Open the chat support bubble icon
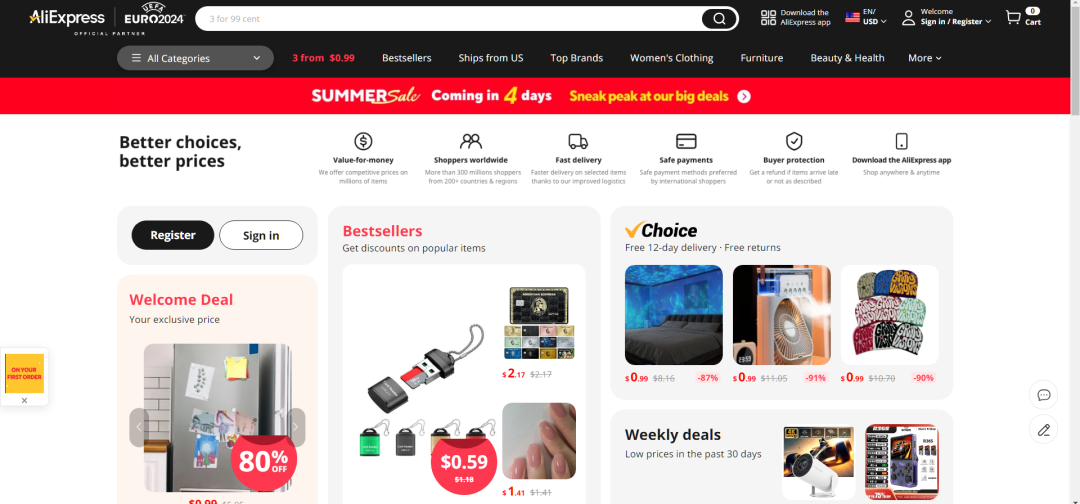 (x=1043, y=395)
